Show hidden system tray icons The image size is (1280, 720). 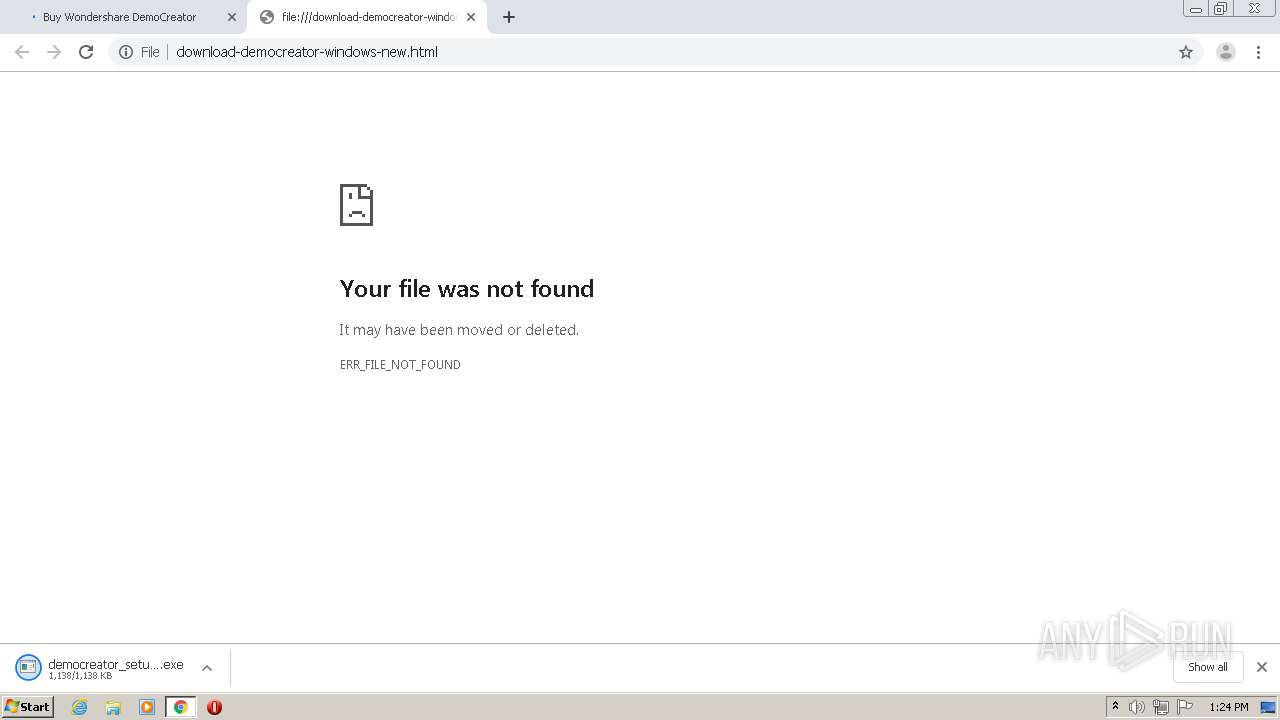click(x=1115, y=707)
